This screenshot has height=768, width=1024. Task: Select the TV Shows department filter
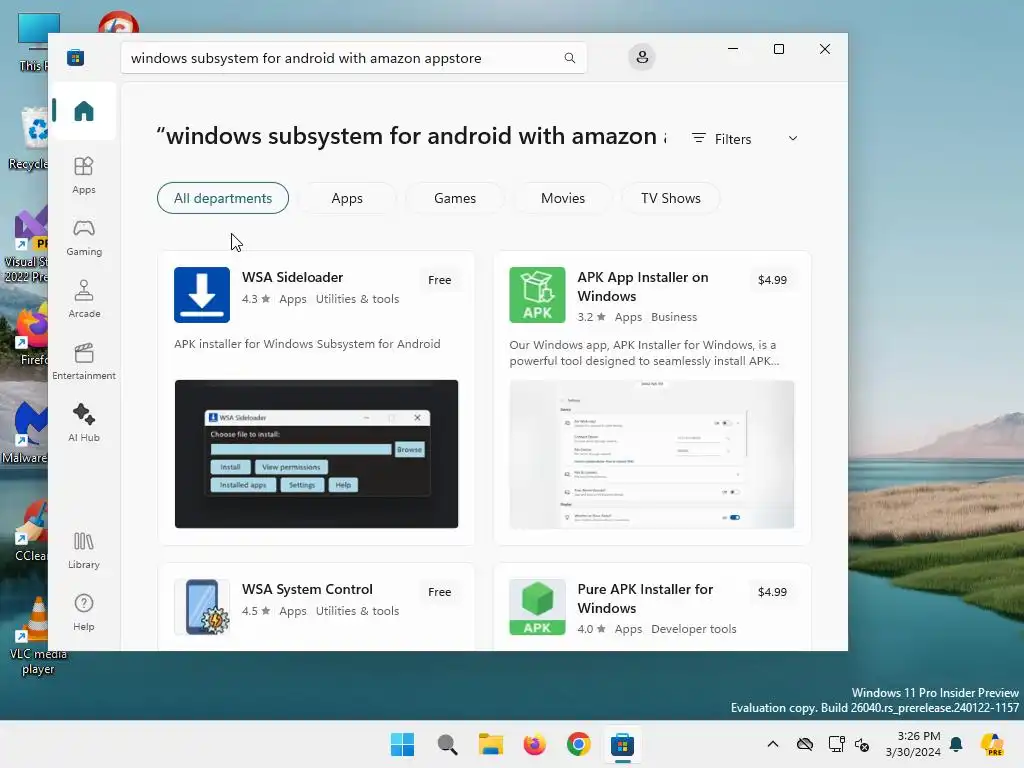coord(671,198)
